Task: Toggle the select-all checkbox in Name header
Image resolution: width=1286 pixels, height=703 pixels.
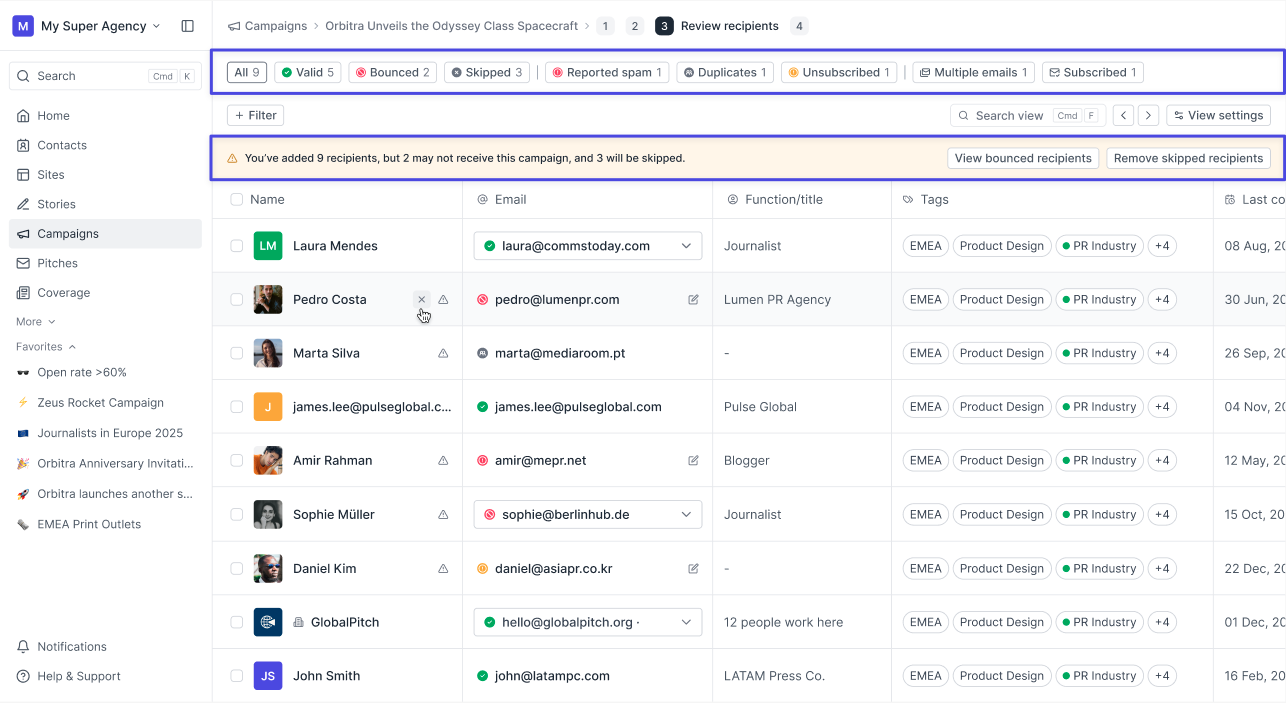Action: (x=236, y=200)
